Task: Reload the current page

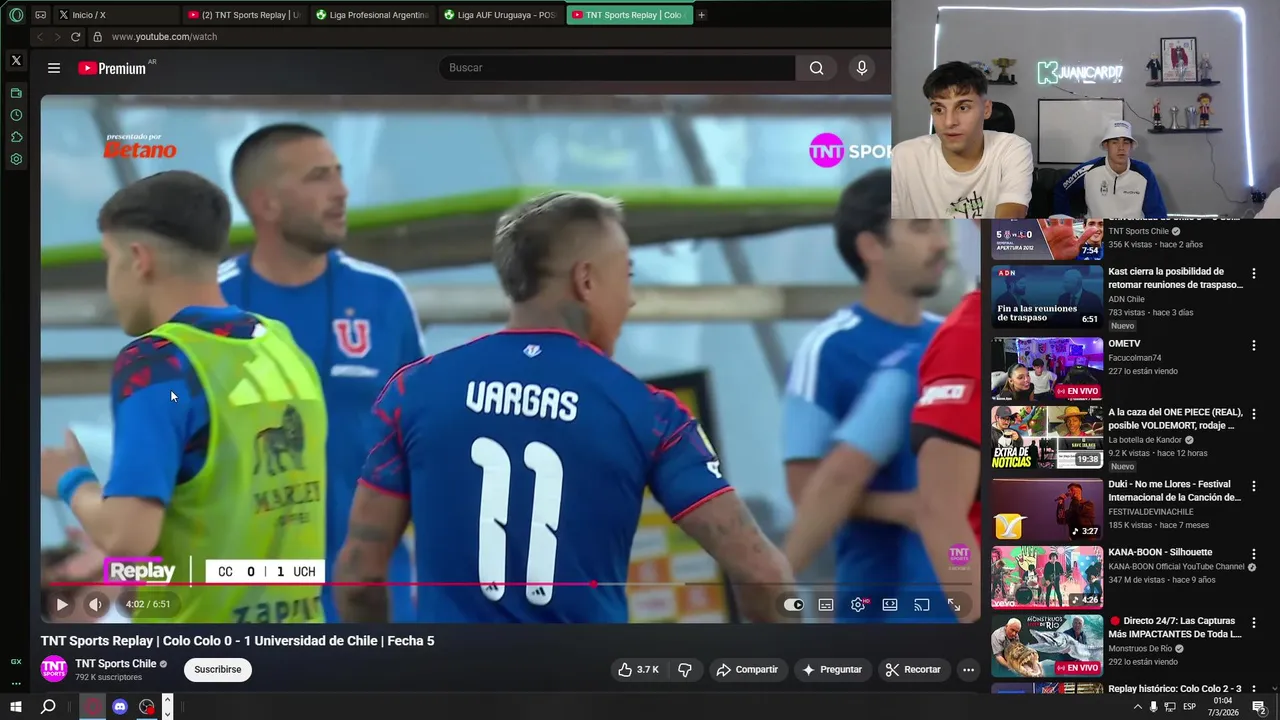Action: tap(75, 37)
